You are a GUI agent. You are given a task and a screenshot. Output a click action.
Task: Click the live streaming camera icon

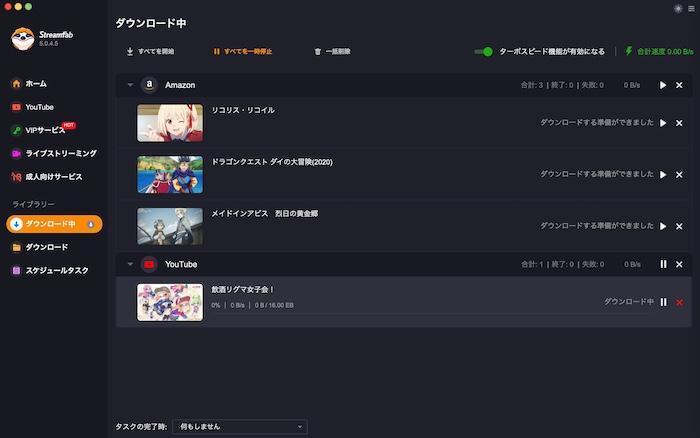pyautogui.click(x=17, y=154)
